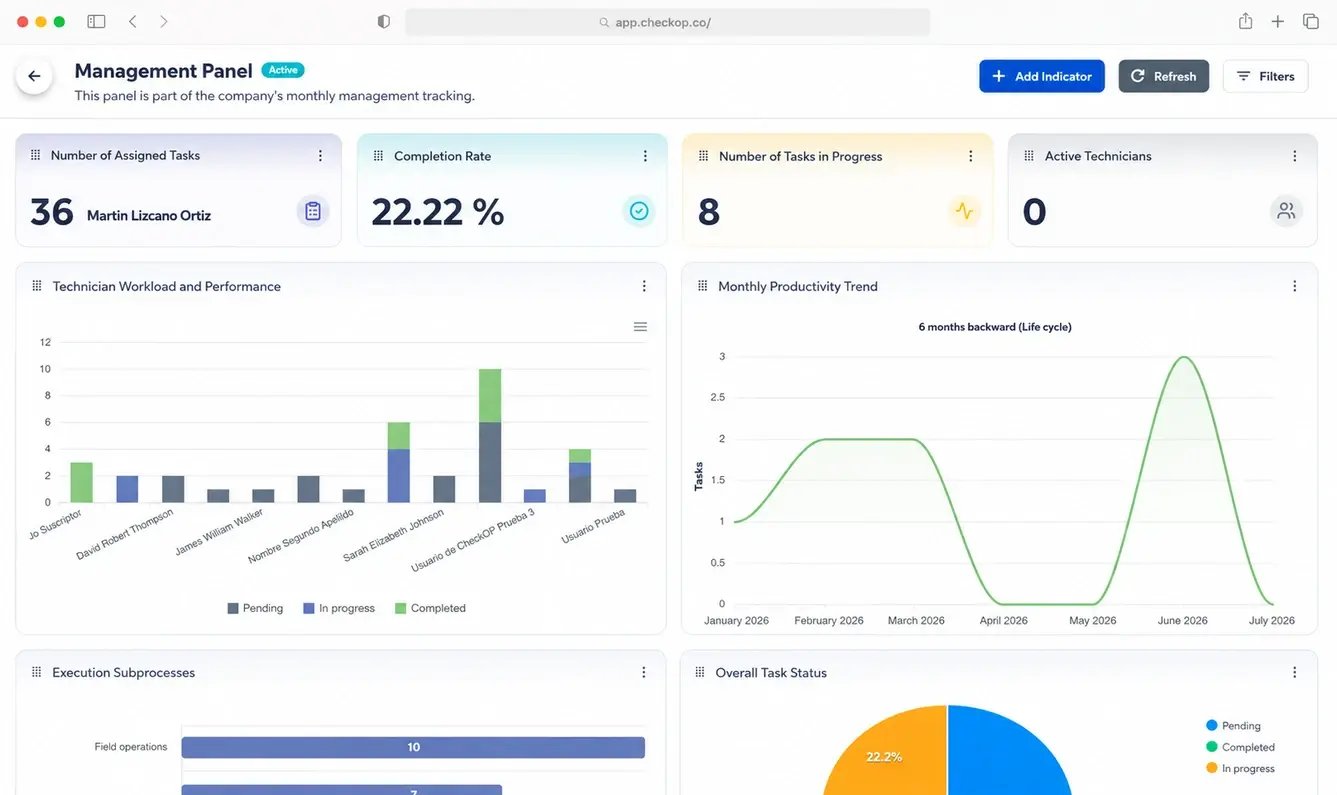Toggle the Pending series in workload legend
Image resolution: width=1337 pixels, height=795 pixels.
click(255, 608)
